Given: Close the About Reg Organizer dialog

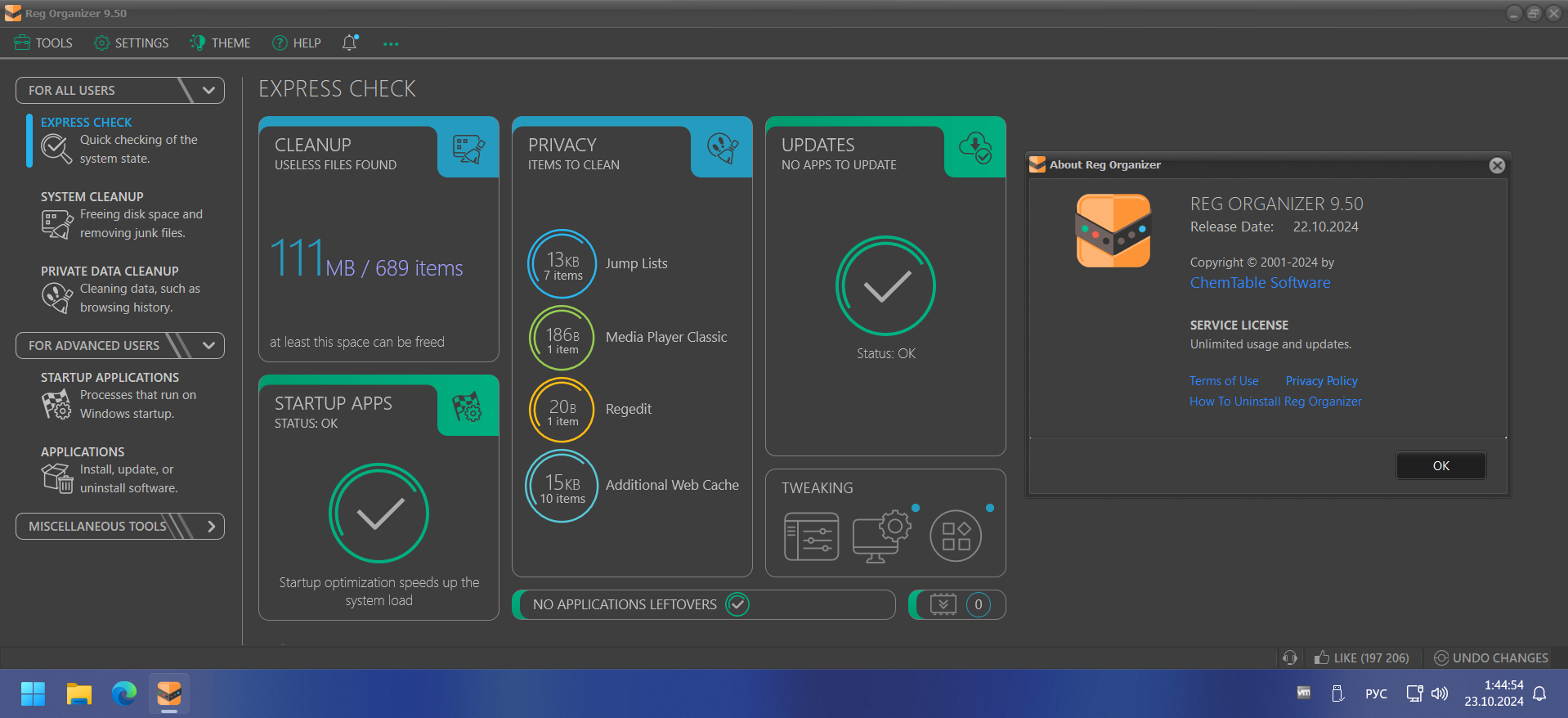Looking at the screenshot, I should (x=1497, y=165).
